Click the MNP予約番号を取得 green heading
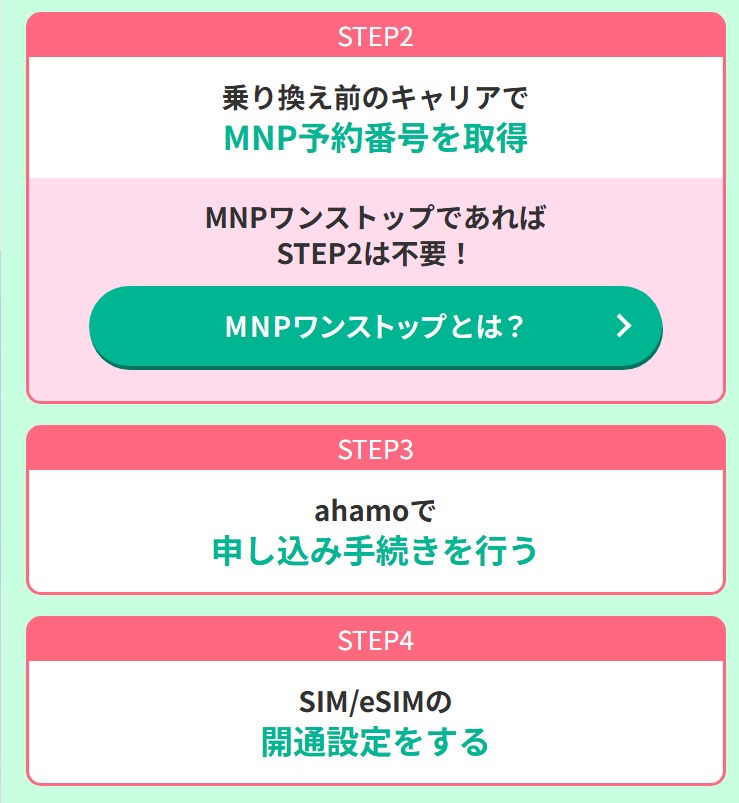This screenshot has width=739, height=803. (x=375, y=138)
